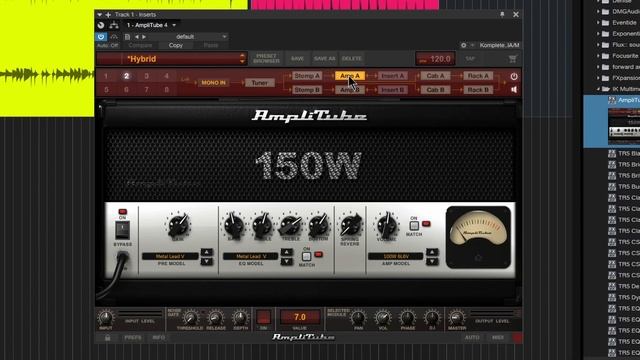Select previous PRE MODEL with up arrow
Image resolution: width=640 pixels, height=360 pixels.
click(207, 252)
